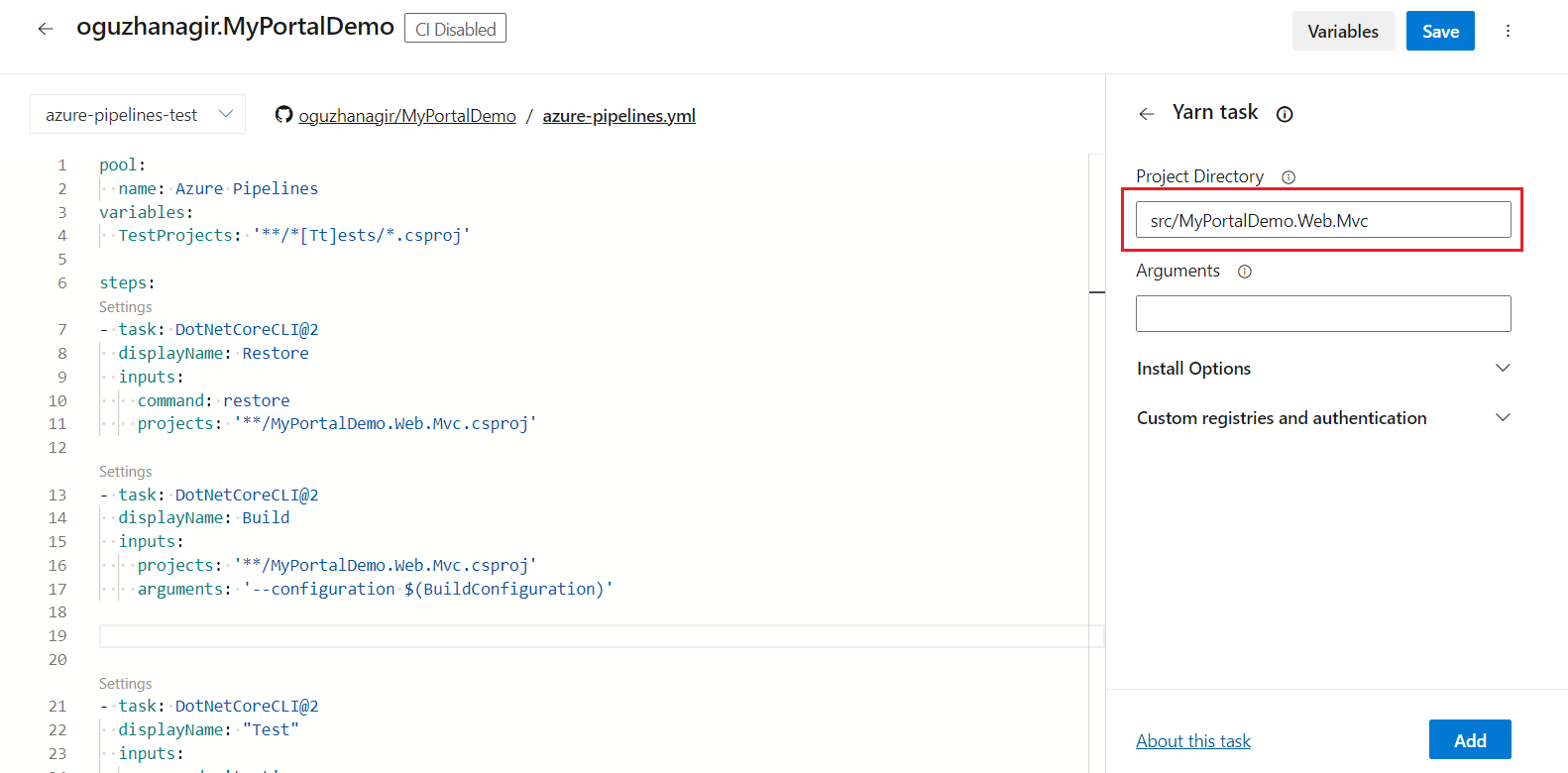Click the pipeline title oguzhanagir.MyPortalDemo
The width and height of the screenshot is (1568, 773).
point(235,27)
